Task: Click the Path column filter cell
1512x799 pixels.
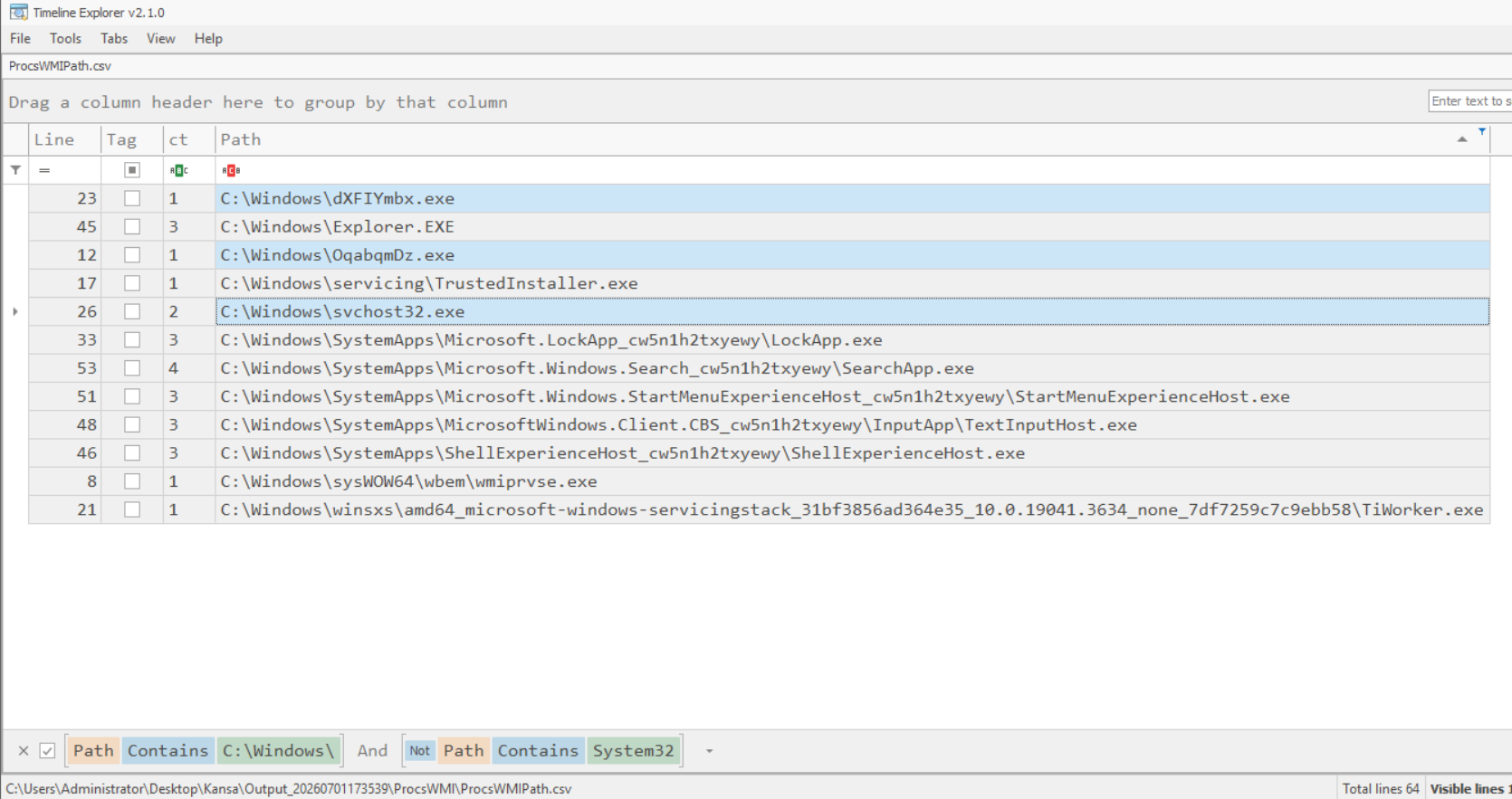Action: [x=852, y=170]
